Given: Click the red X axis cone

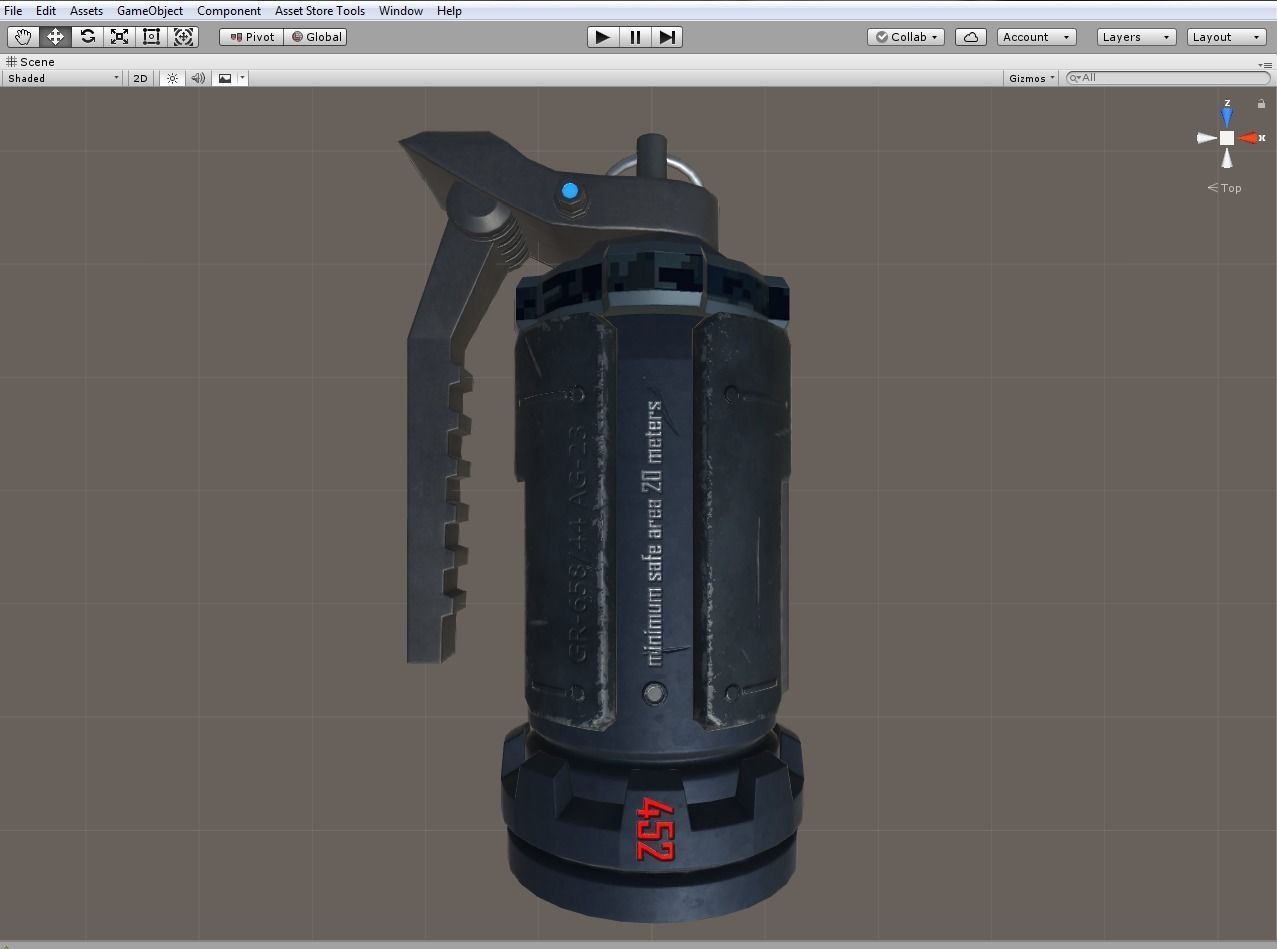Looking at the screenshot, I should [x=1249, y=138].
